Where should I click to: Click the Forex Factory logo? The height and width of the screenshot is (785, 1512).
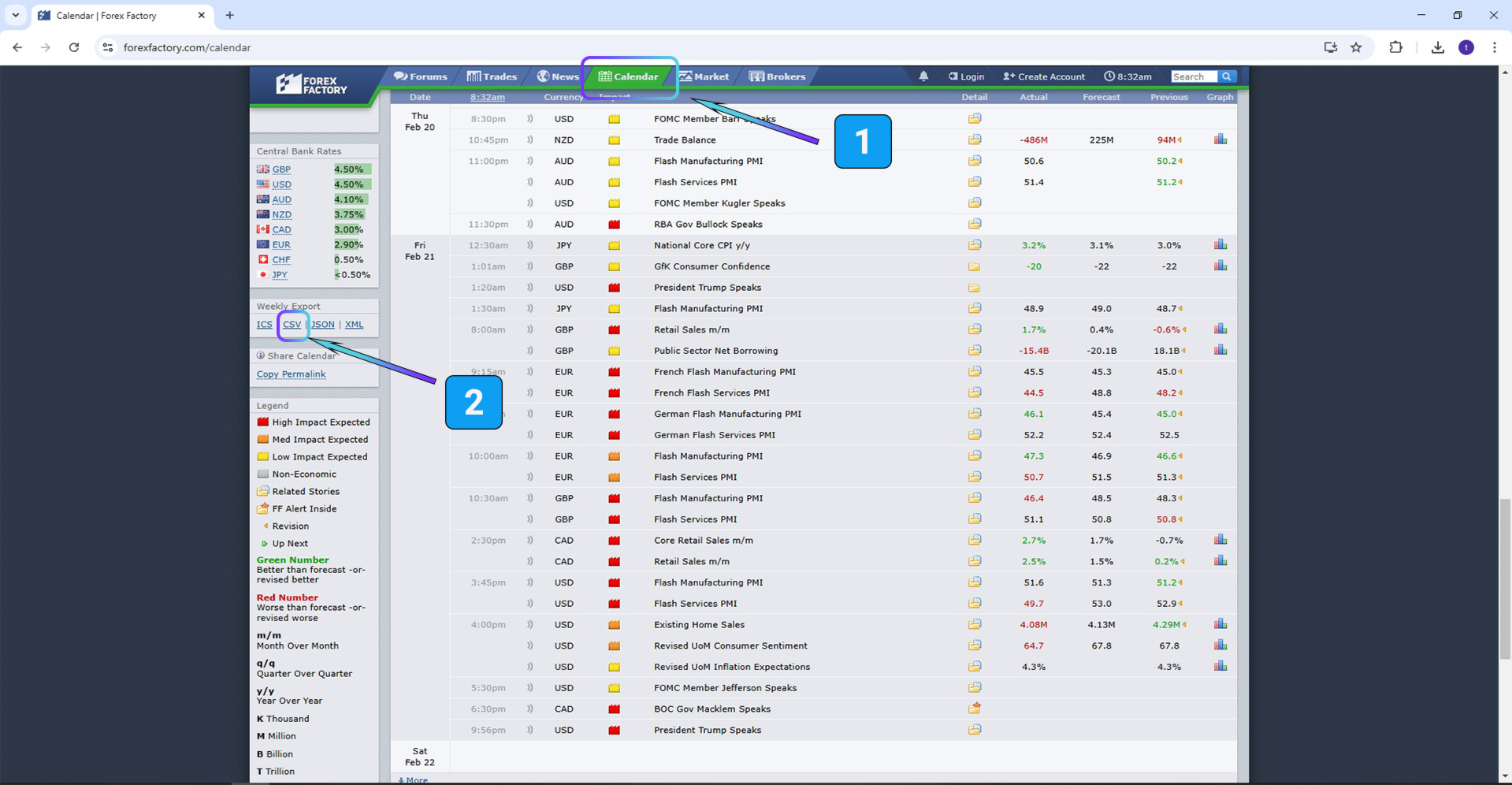(311, 84)
